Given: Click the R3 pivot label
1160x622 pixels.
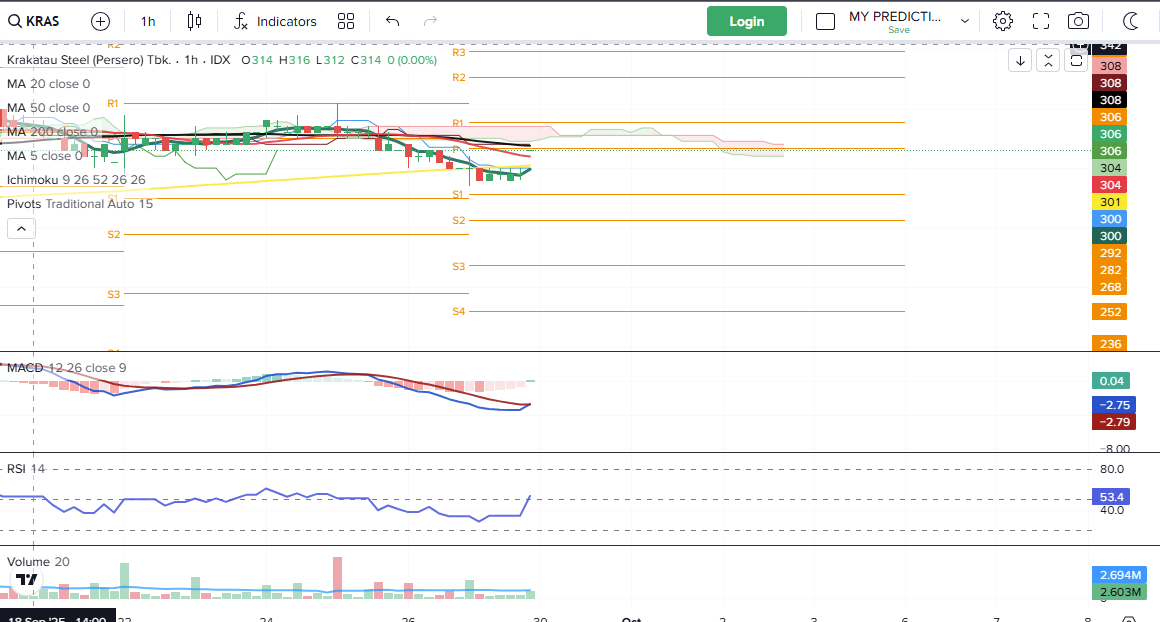Looking at the screenshot, I should click(459, 53).
